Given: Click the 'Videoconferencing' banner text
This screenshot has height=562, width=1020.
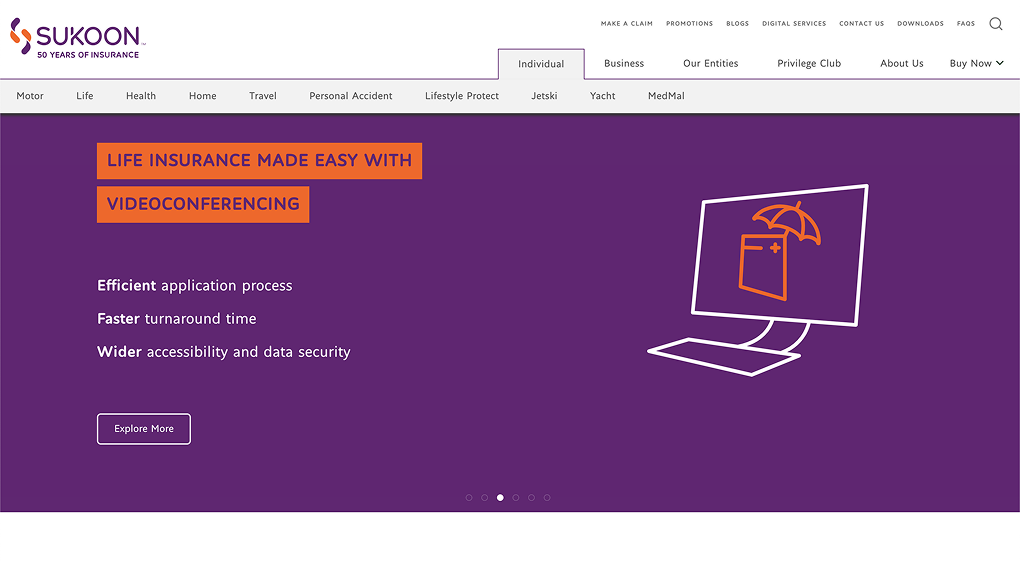Looking at the screenshot, I should [203, 204].
